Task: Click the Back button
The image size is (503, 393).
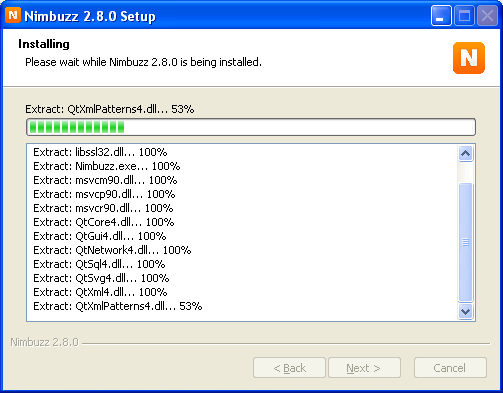Action: tap(289, 368)
